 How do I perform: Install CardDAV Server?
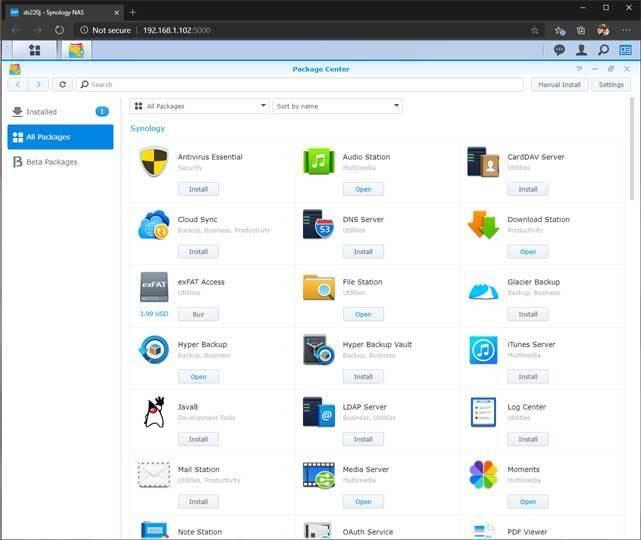(x=528, y=189)
